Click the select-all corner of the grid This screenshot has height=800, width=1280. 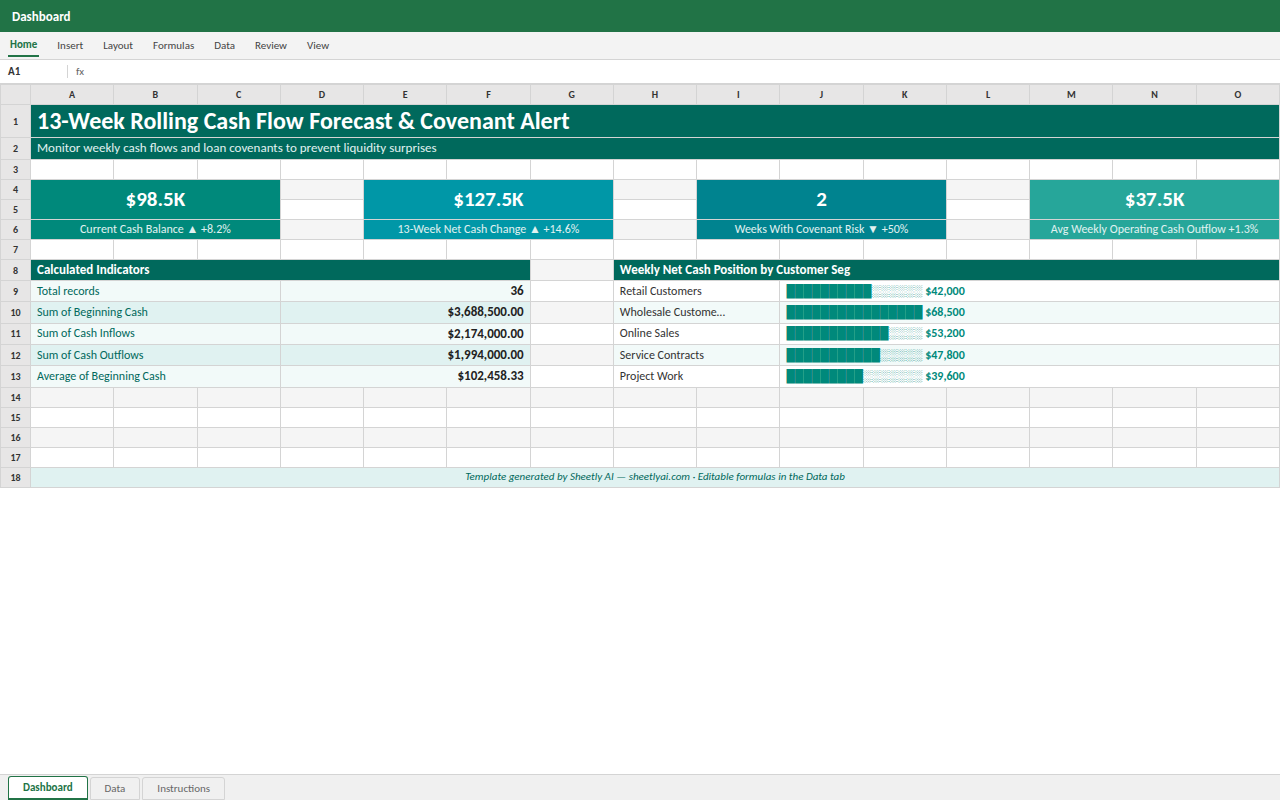click(x=15, y=95)
